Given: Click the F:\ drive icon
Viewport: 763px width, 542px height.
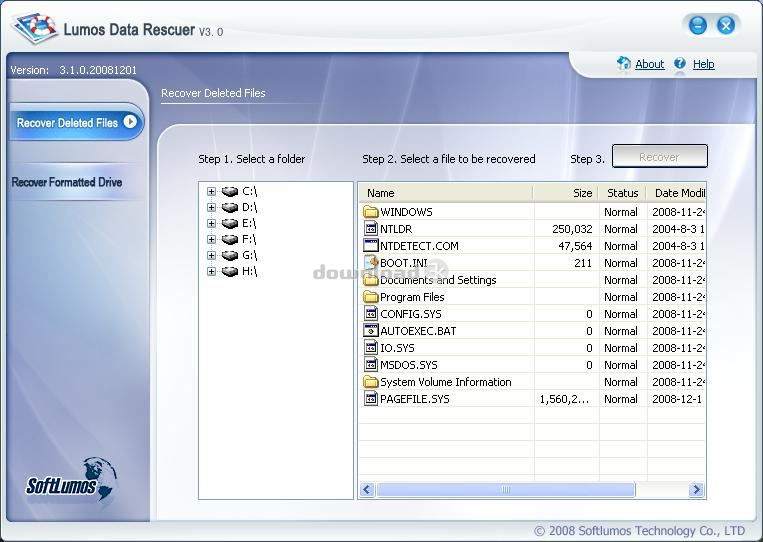Looking at the screenshot, I should click(230, 239).
